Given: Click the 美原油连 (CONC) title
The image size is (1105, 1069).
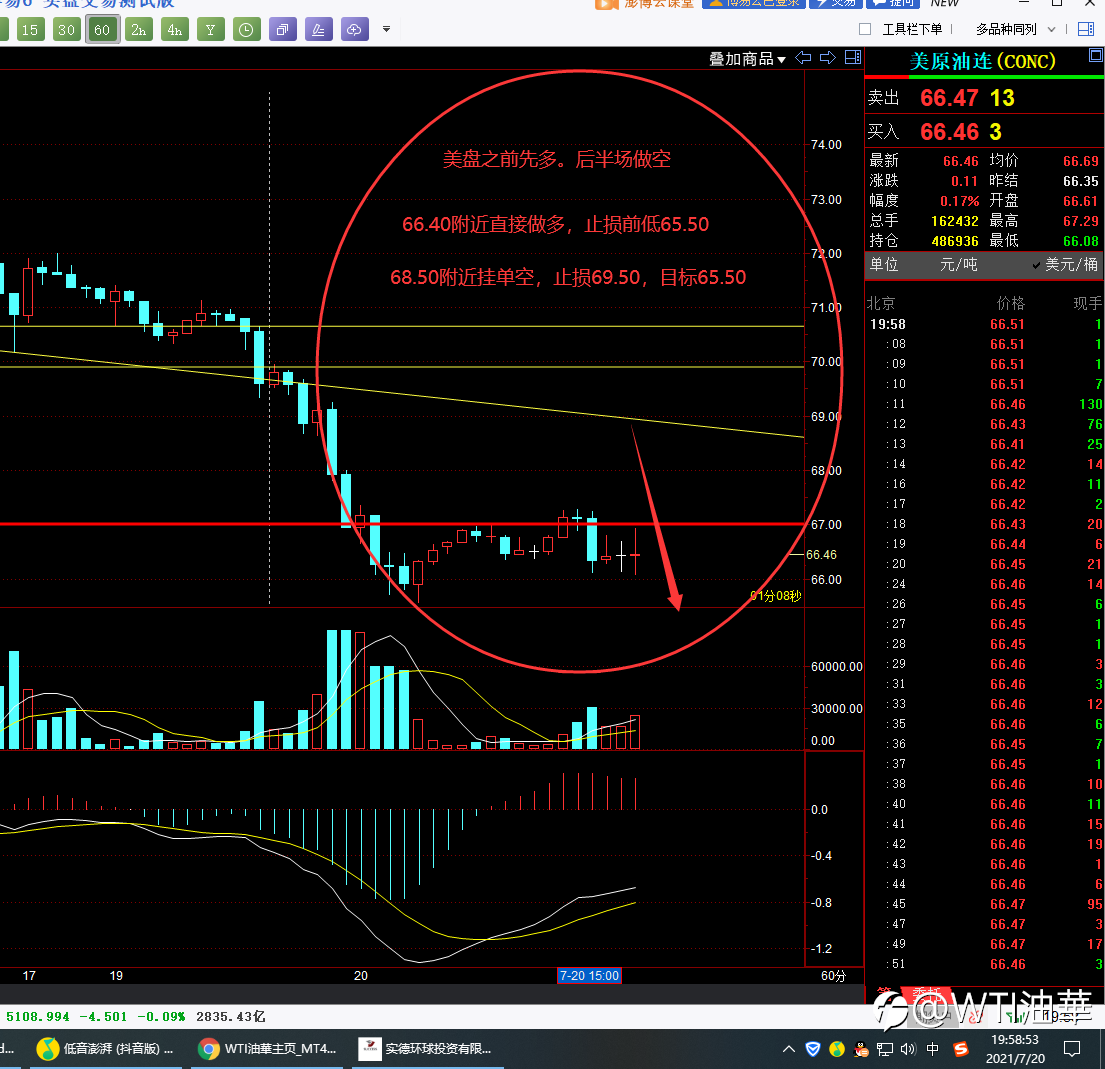Looking at the screenshot, I should 982,61.
